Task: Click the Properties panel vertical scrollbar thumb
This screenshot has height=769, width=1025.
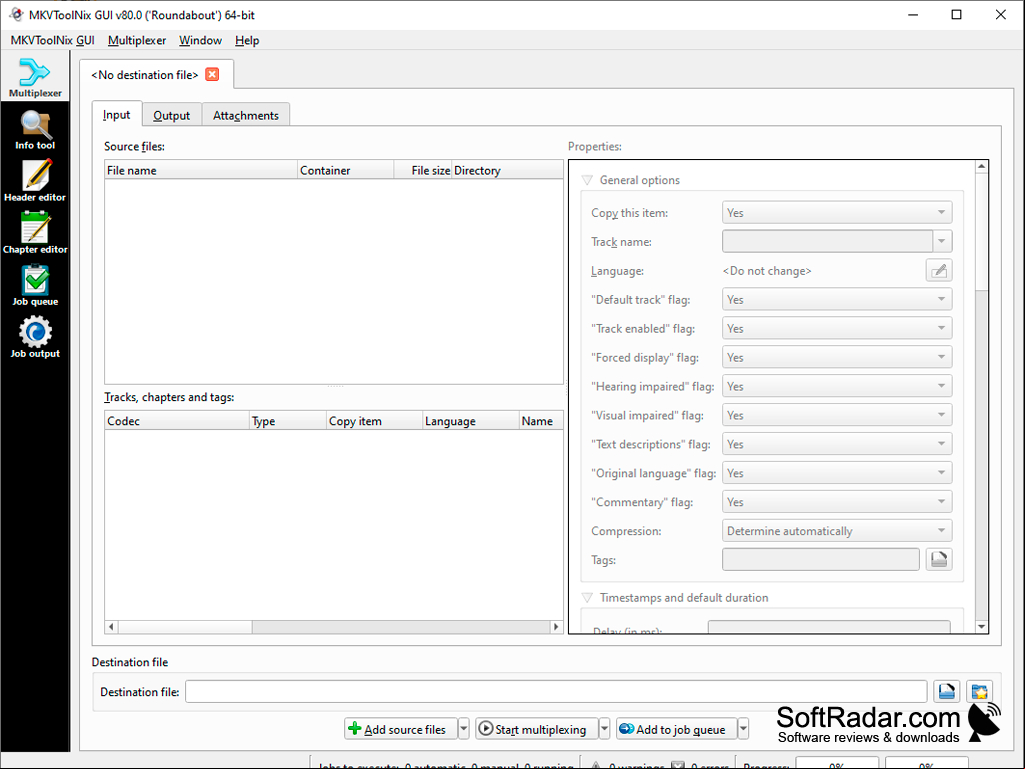Action: click(x=981, y=232)
